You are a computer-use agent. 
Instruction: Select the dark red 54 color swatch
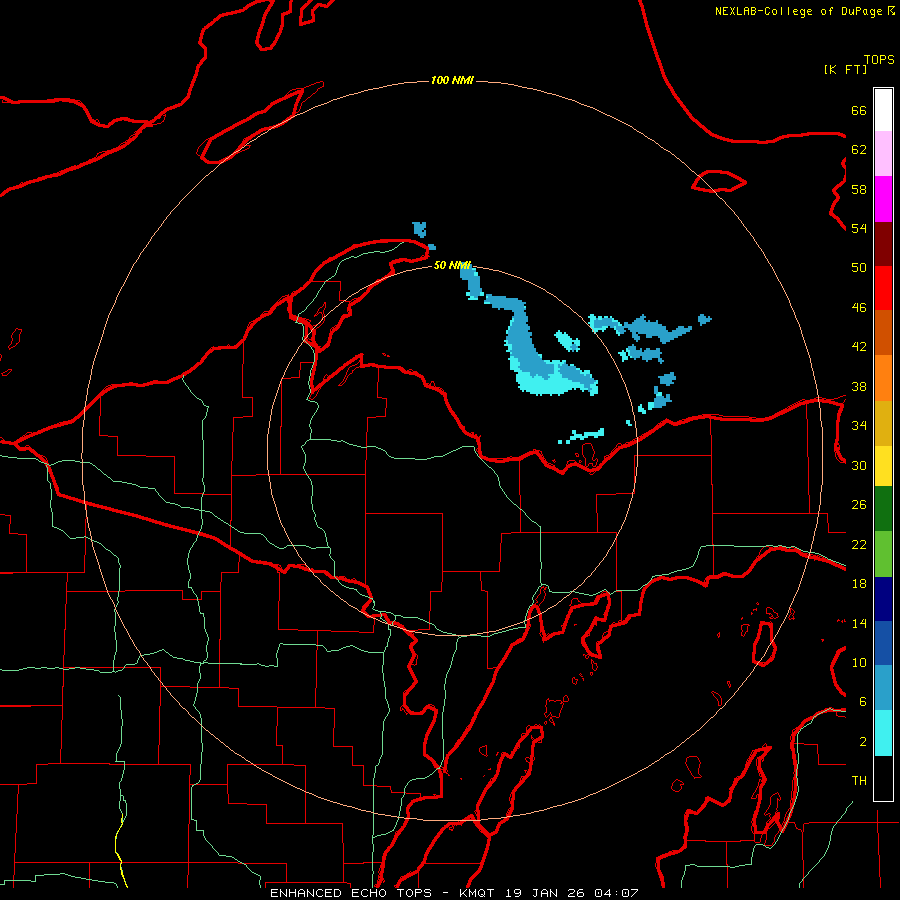pyautogui.click(x=883, y=244)
